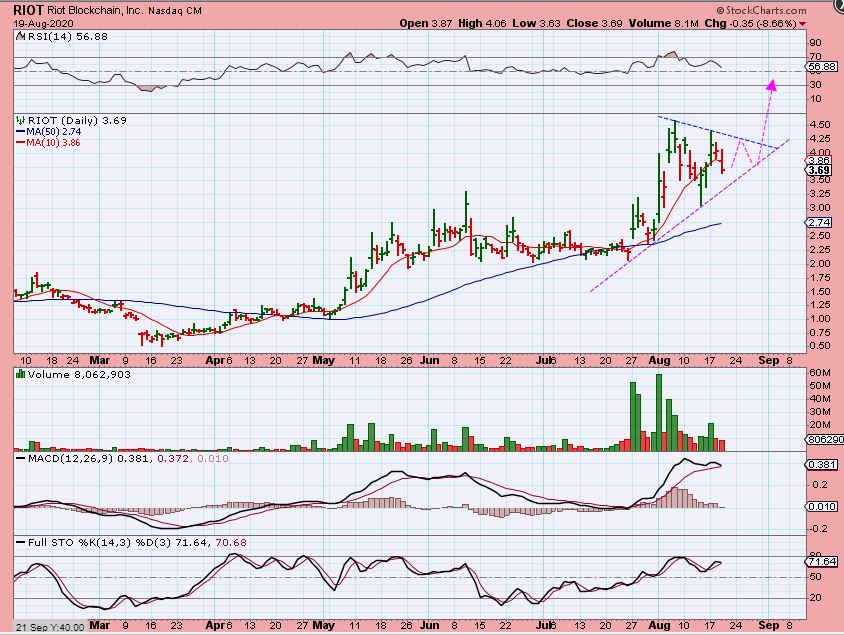This screenshot has width=844, height=635.
Task: Select the MA(10) 3.86 legend text
Action: (x=54, y=143)
